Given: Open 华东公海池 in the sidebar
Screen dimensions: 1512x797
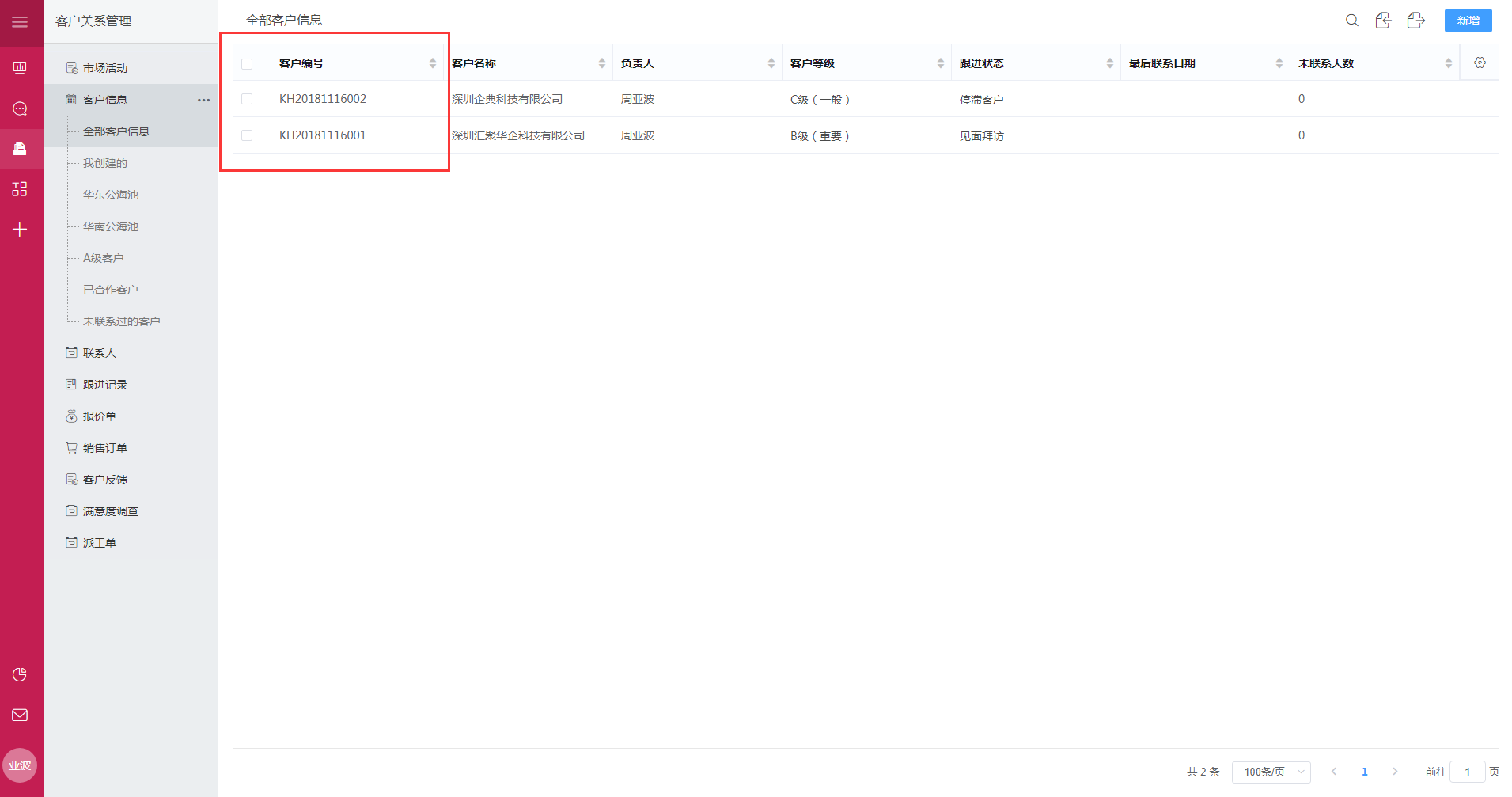Looking at the screenshot, I should coord(111,195).
